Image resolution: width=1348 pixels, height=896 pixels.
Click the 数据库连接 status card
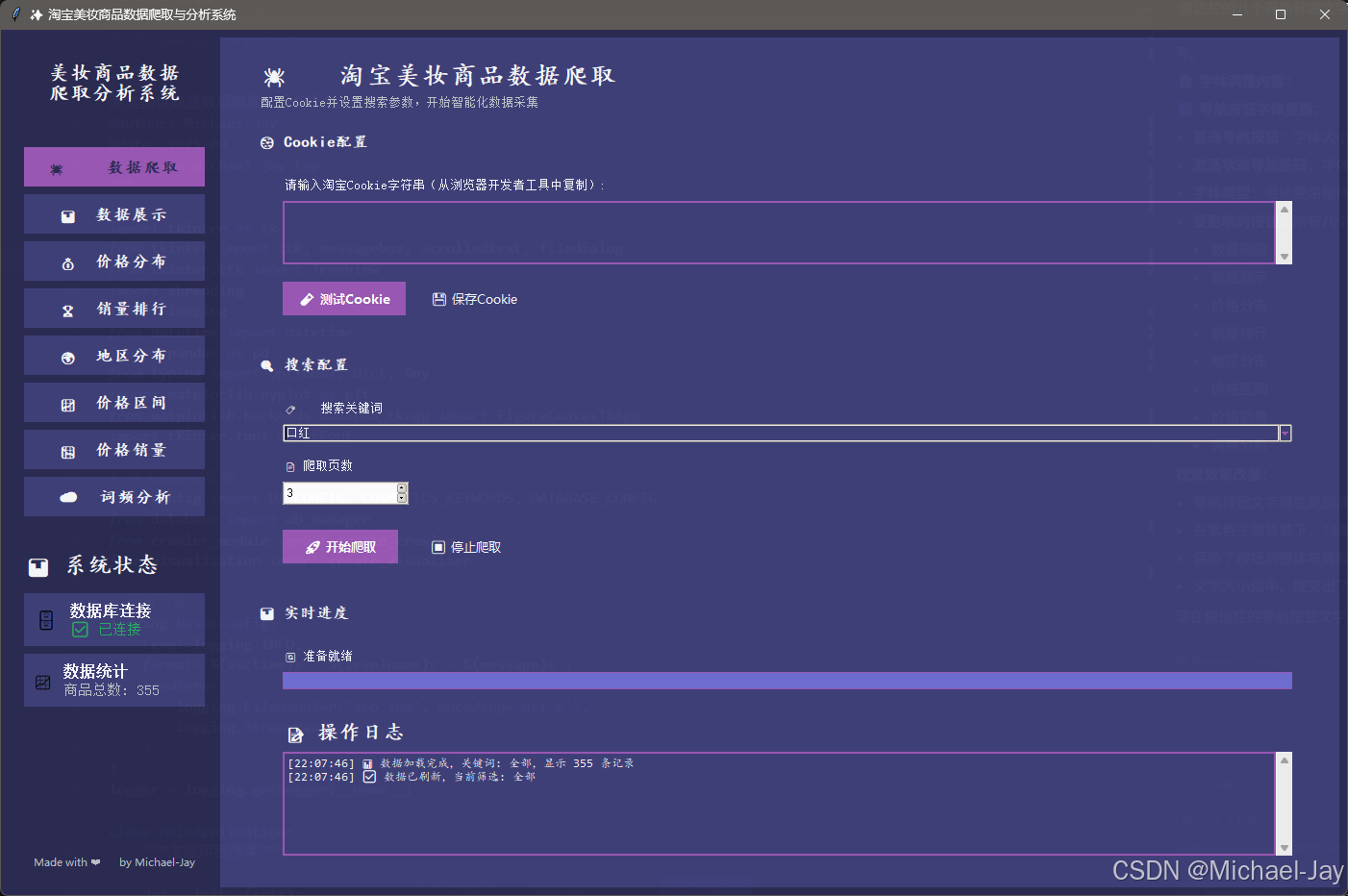point(114,620)
